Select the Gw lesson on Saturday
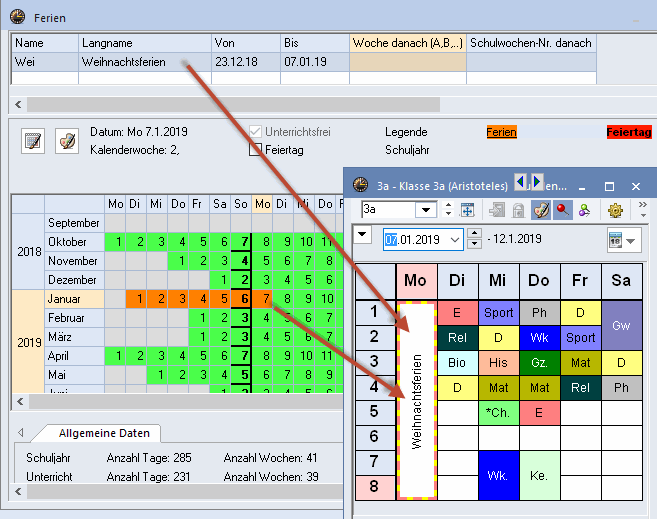This screenshot has width=657, height=519. tap(622, 325)
